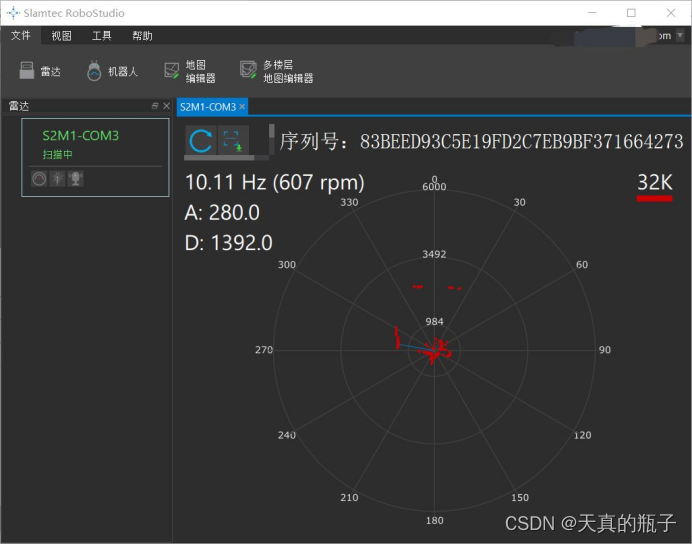Click the D: 1392.0 distance value

229,243
